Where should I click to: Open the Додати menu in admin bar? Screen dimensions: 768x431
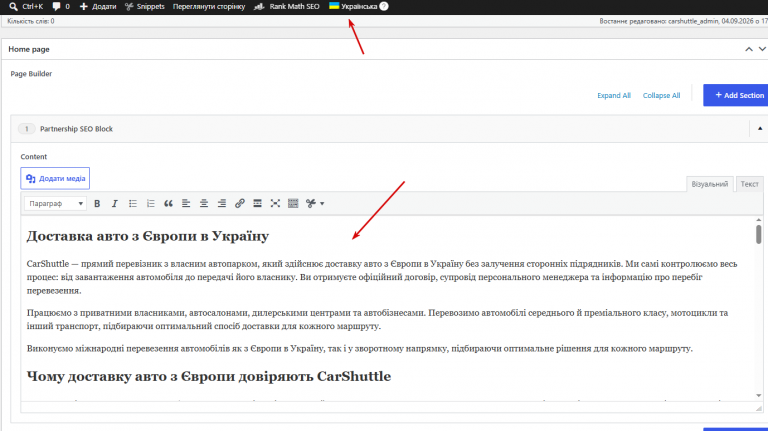tap(98, 6)
